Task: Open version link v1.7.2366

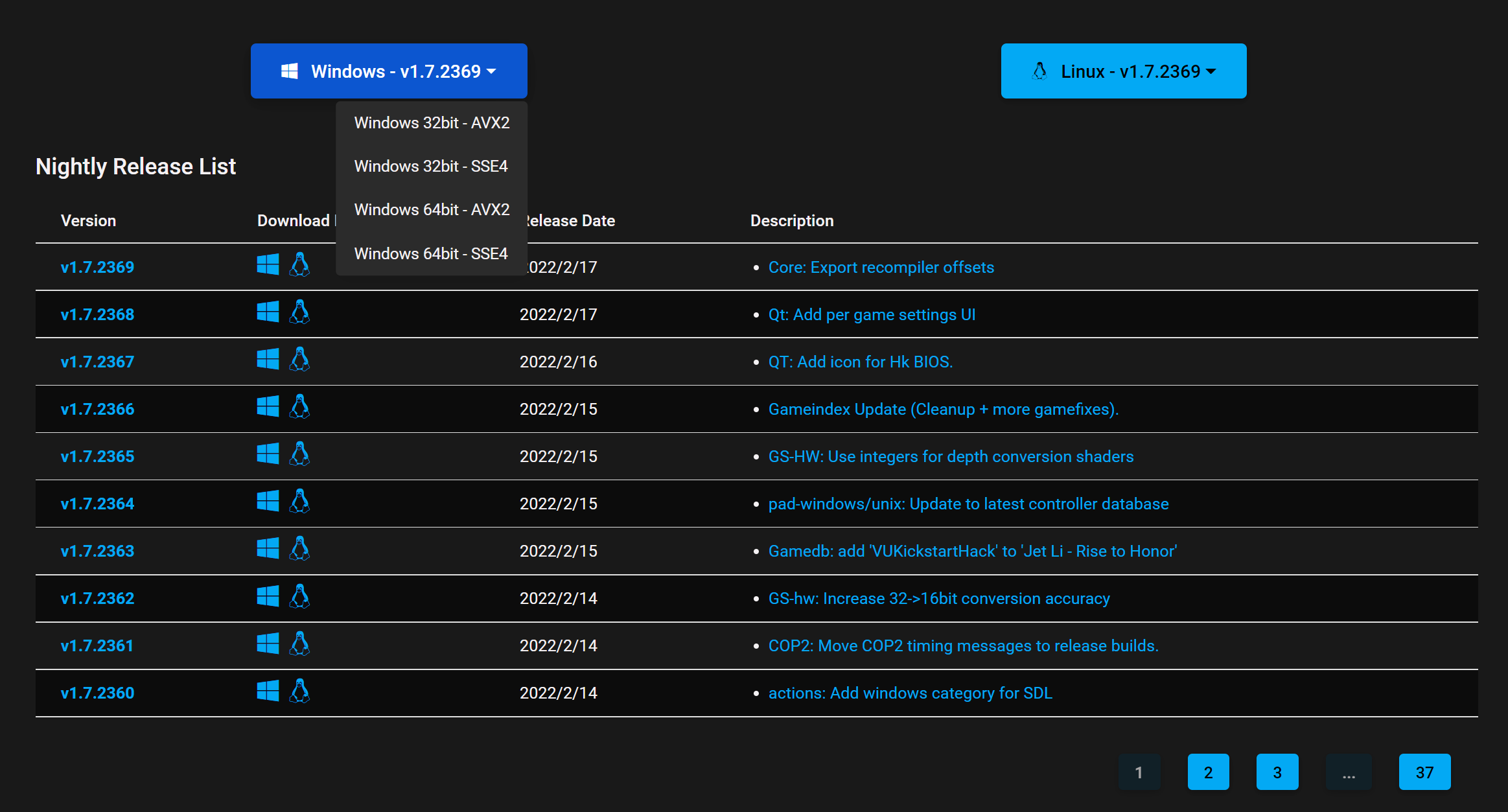Action: [97, 409]
